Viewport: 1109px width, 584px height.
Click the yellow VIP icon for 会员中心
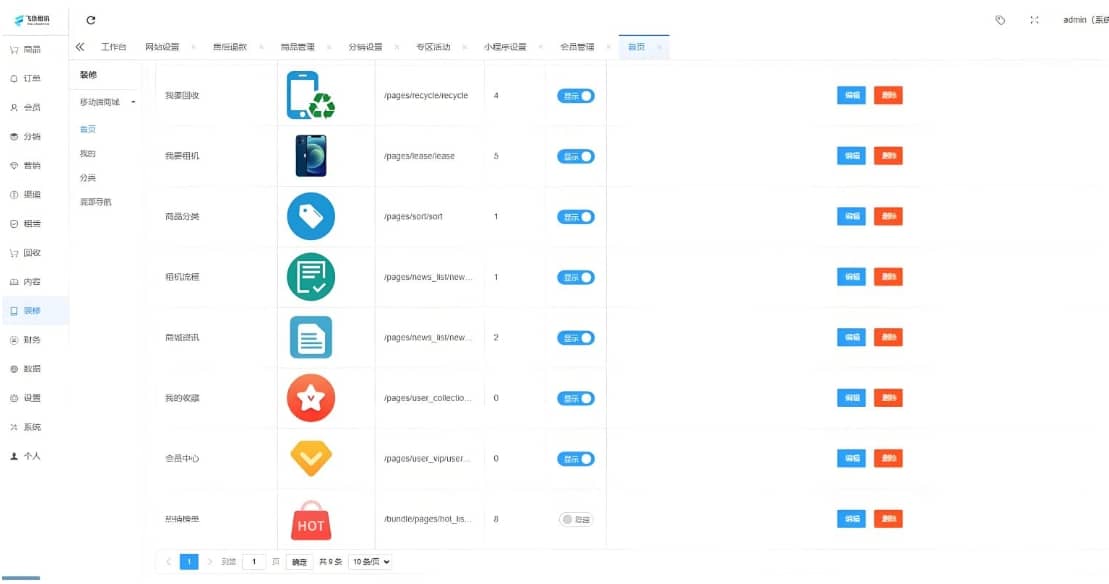point(311,458)
